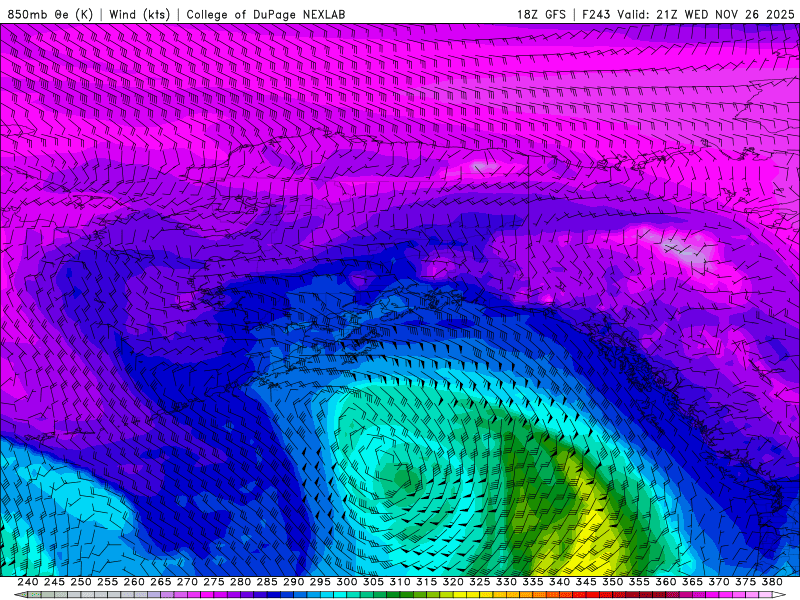Click the 325 color scale value
800x600 pixels.
pyautogui.click(x=479, y=582)
